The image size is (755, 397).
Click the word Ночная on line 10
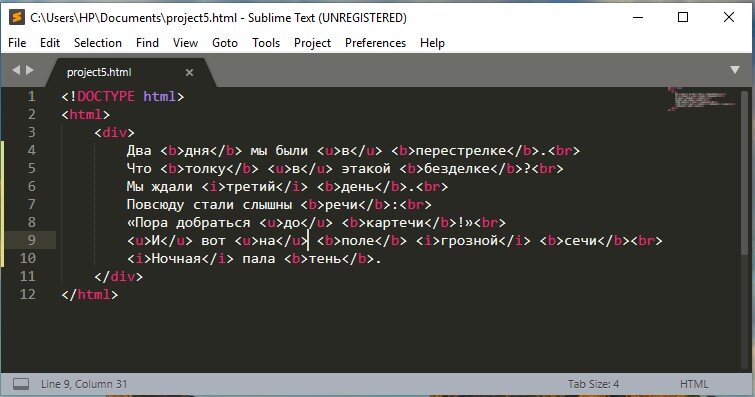(176, 259)
